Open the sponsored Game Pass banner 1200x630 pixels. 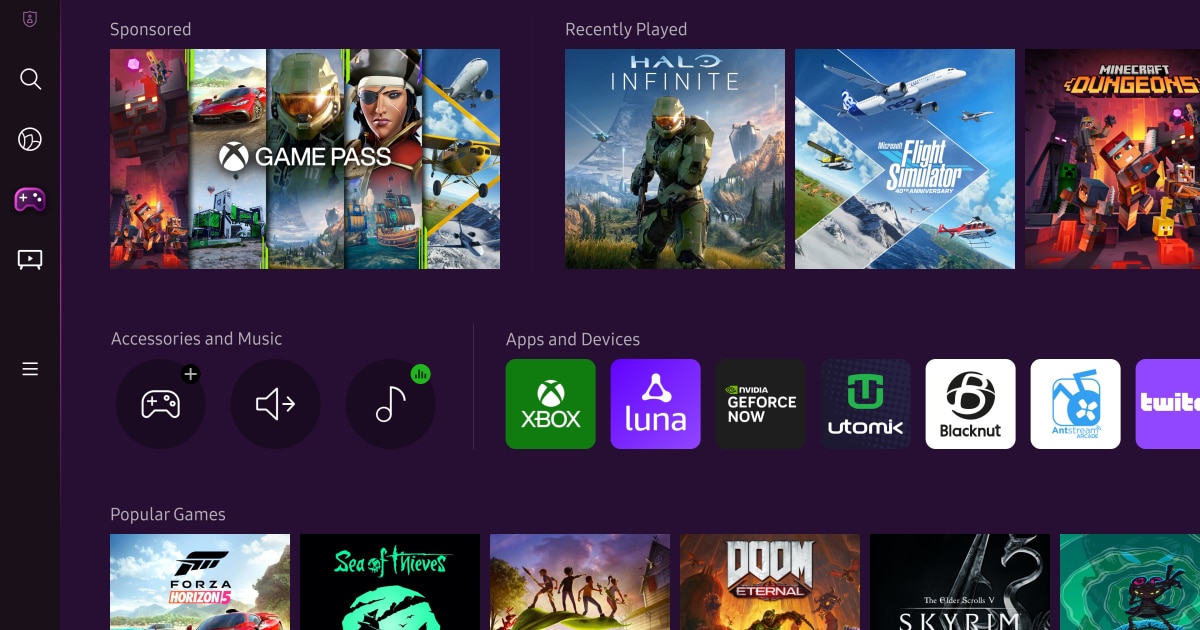[305, 159]
